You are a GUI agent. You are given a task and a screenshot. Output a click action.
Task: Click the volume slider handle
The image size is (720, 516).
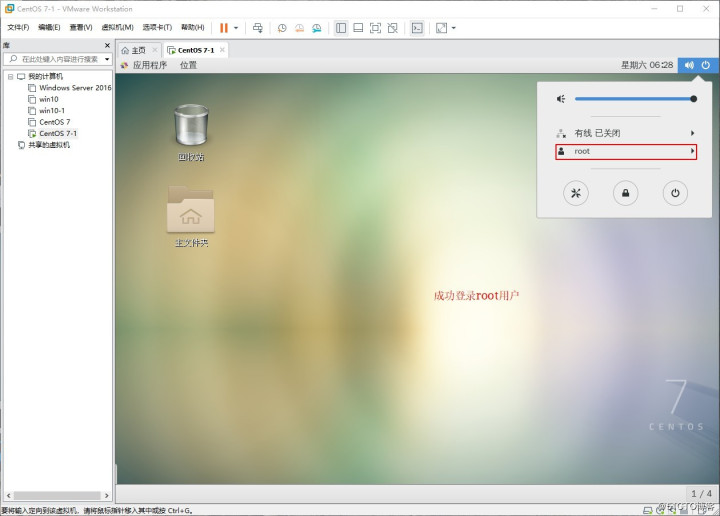(693, 99)
